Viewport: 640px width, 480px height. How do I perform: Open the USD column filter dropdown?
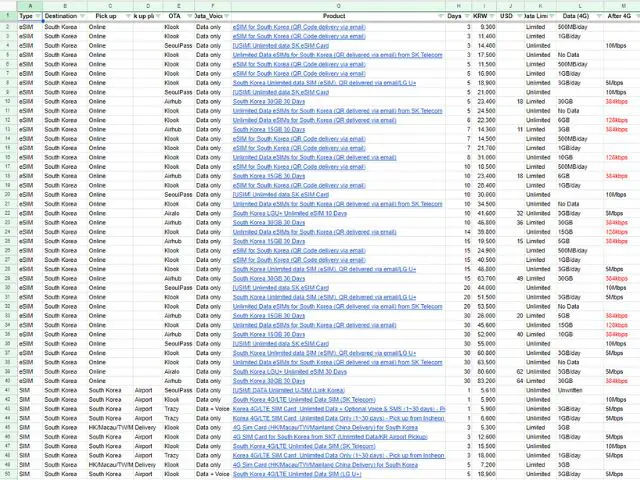coord(520,16)
